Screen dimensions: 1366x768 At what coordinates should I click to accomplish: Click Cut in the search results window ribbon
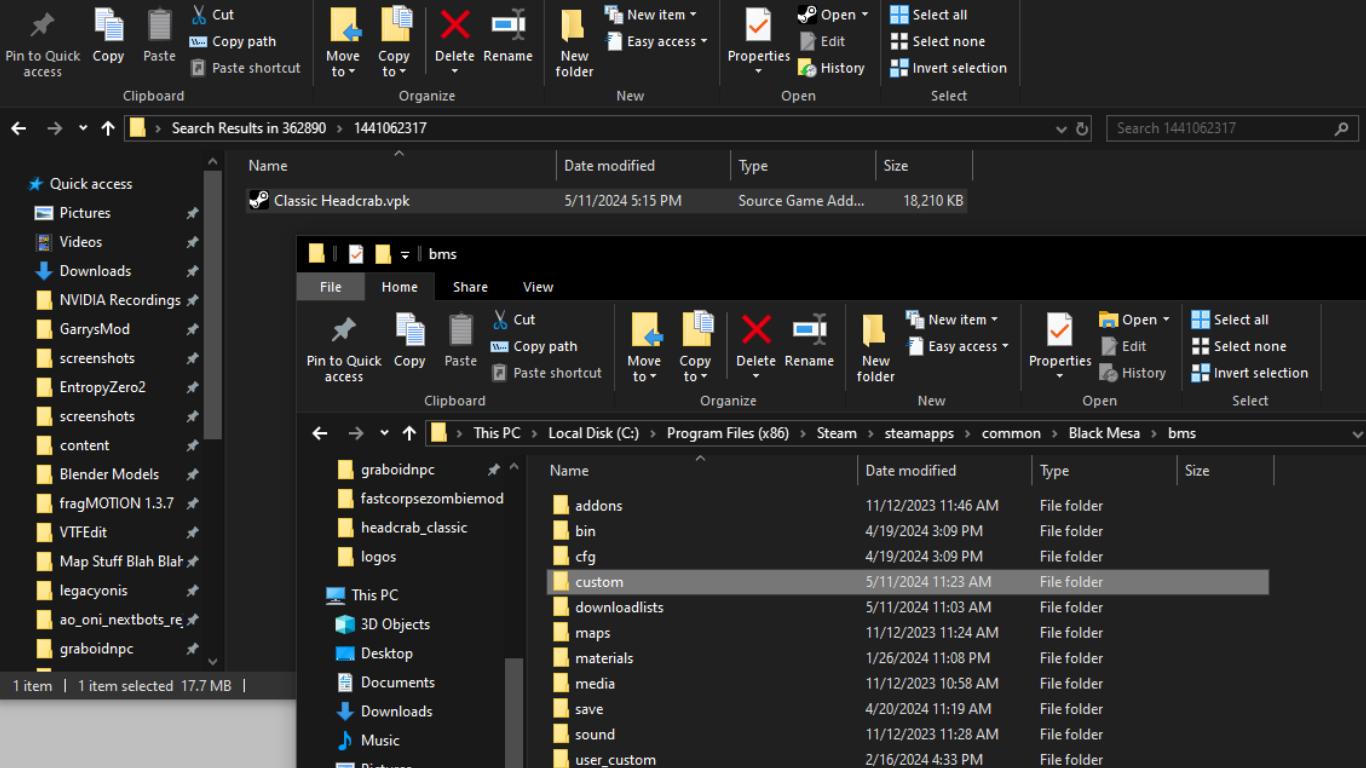point(212,15)
